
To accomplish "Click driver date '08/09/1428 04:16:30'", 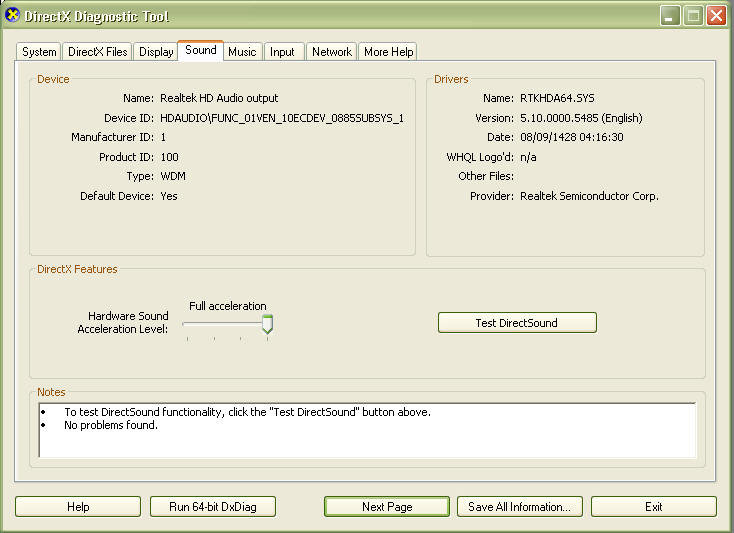I will pyautogui.click(x=572, y=137).
